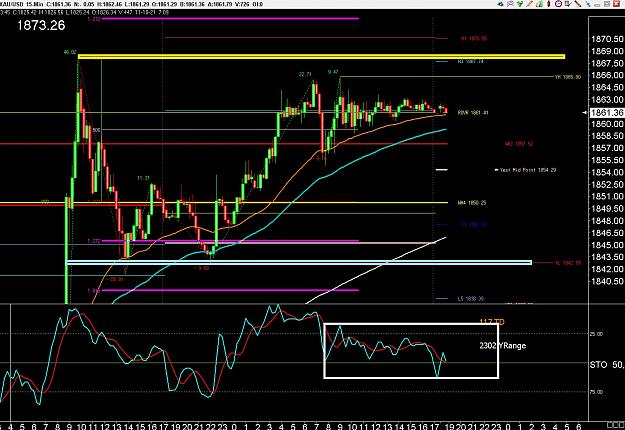The height and width of the screenshot is (430, 625).
Task: Select the diagonal trend line tool
Action: pyautogui.click(x=578, y=4)
